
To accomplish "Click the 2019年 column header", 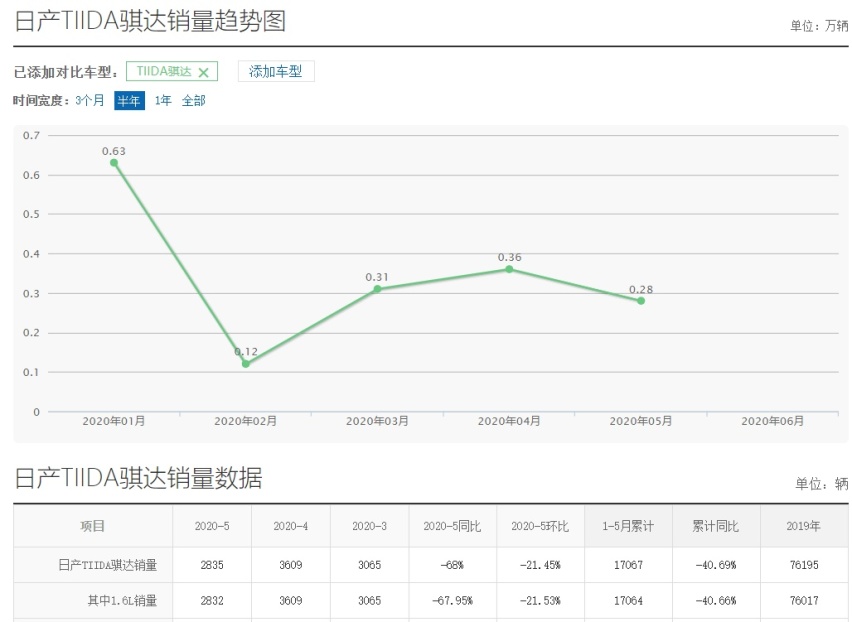I will click(803, 526).
